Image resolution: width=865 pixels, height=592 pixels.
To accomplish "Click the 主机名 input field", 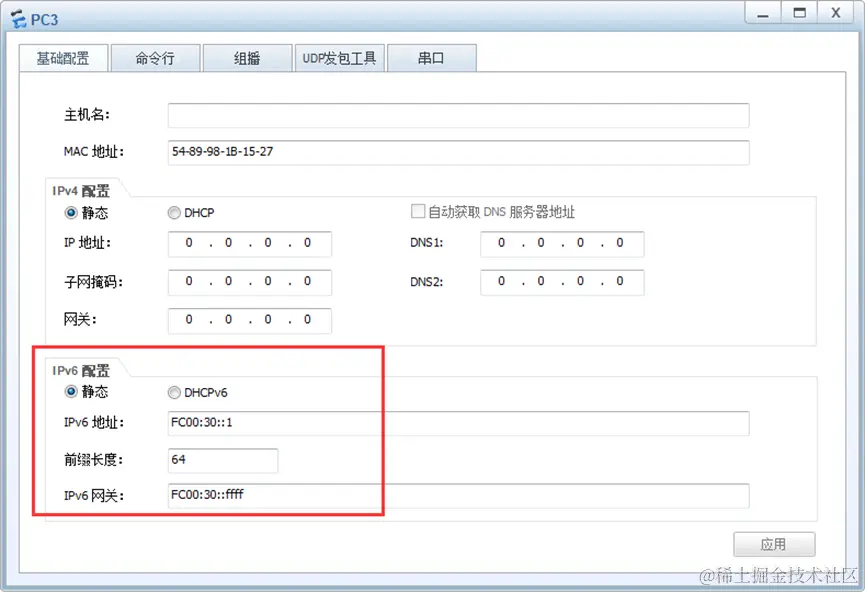I will [x=458, y=115].
